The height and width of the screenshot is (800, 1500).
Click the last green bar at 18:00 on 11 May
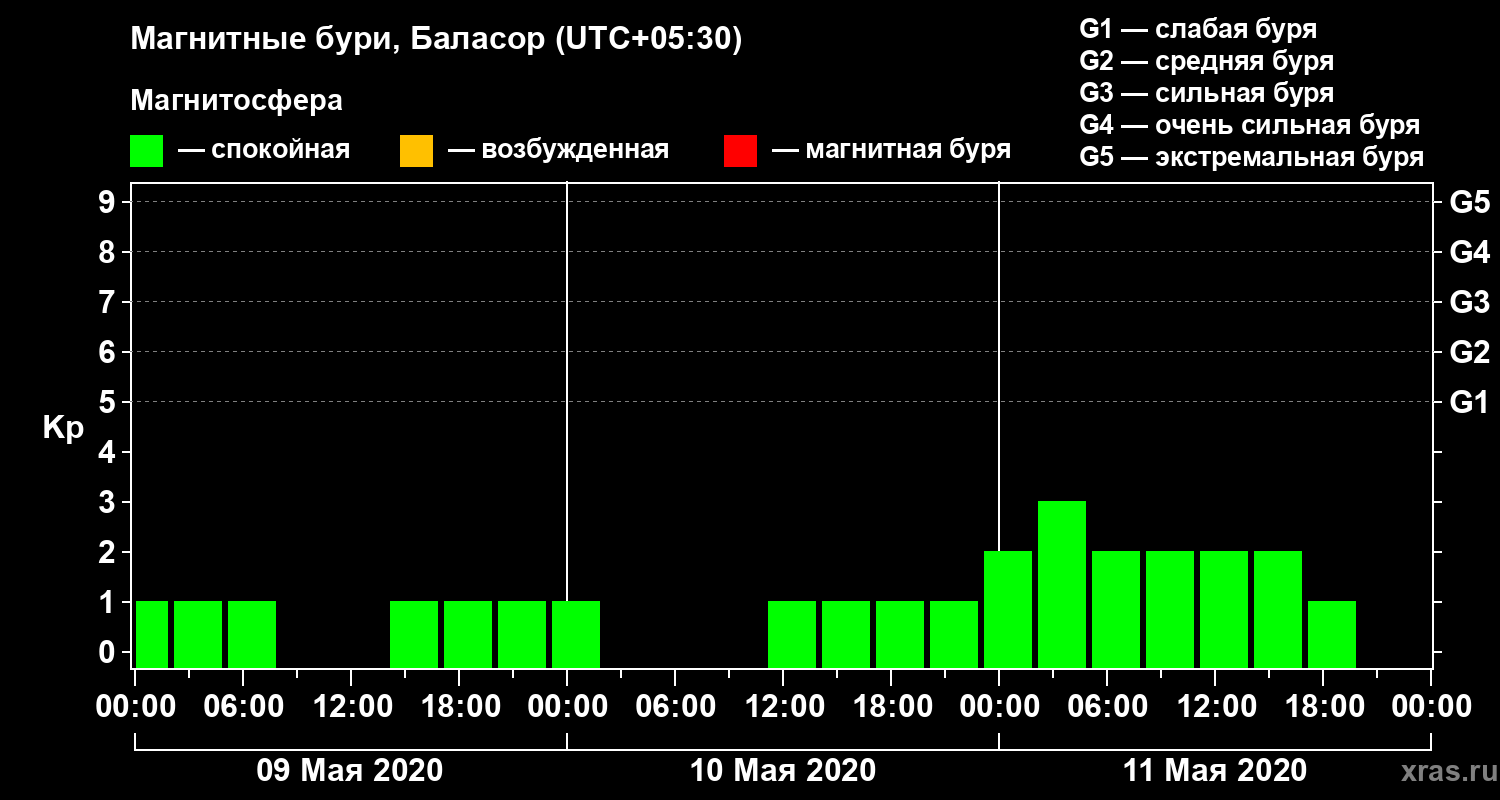click(1332, 634)
